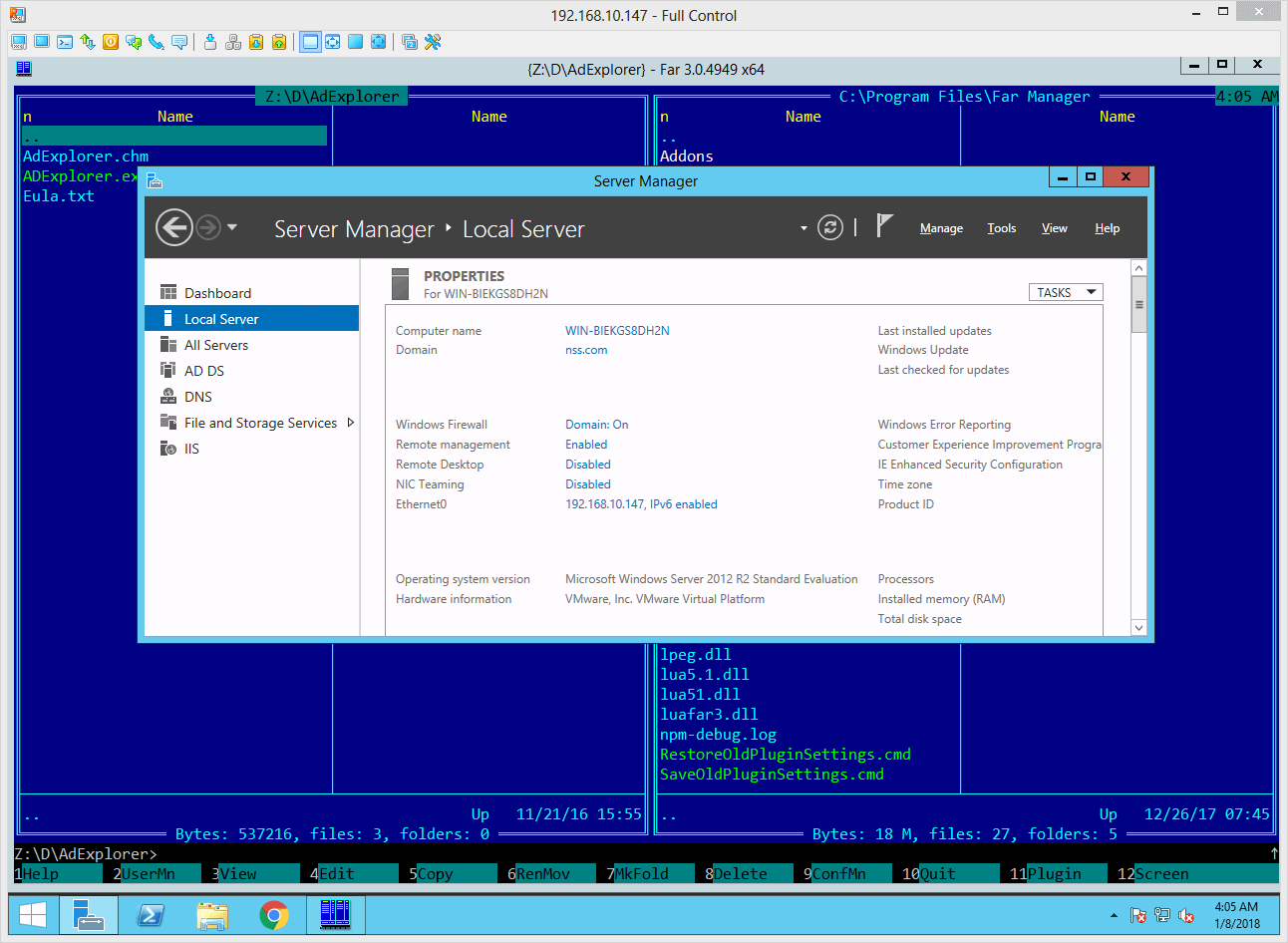Open the notifications flag in Server Manager
The image size is (1288, 943).
pyautogui.click(x=884, y=225)
